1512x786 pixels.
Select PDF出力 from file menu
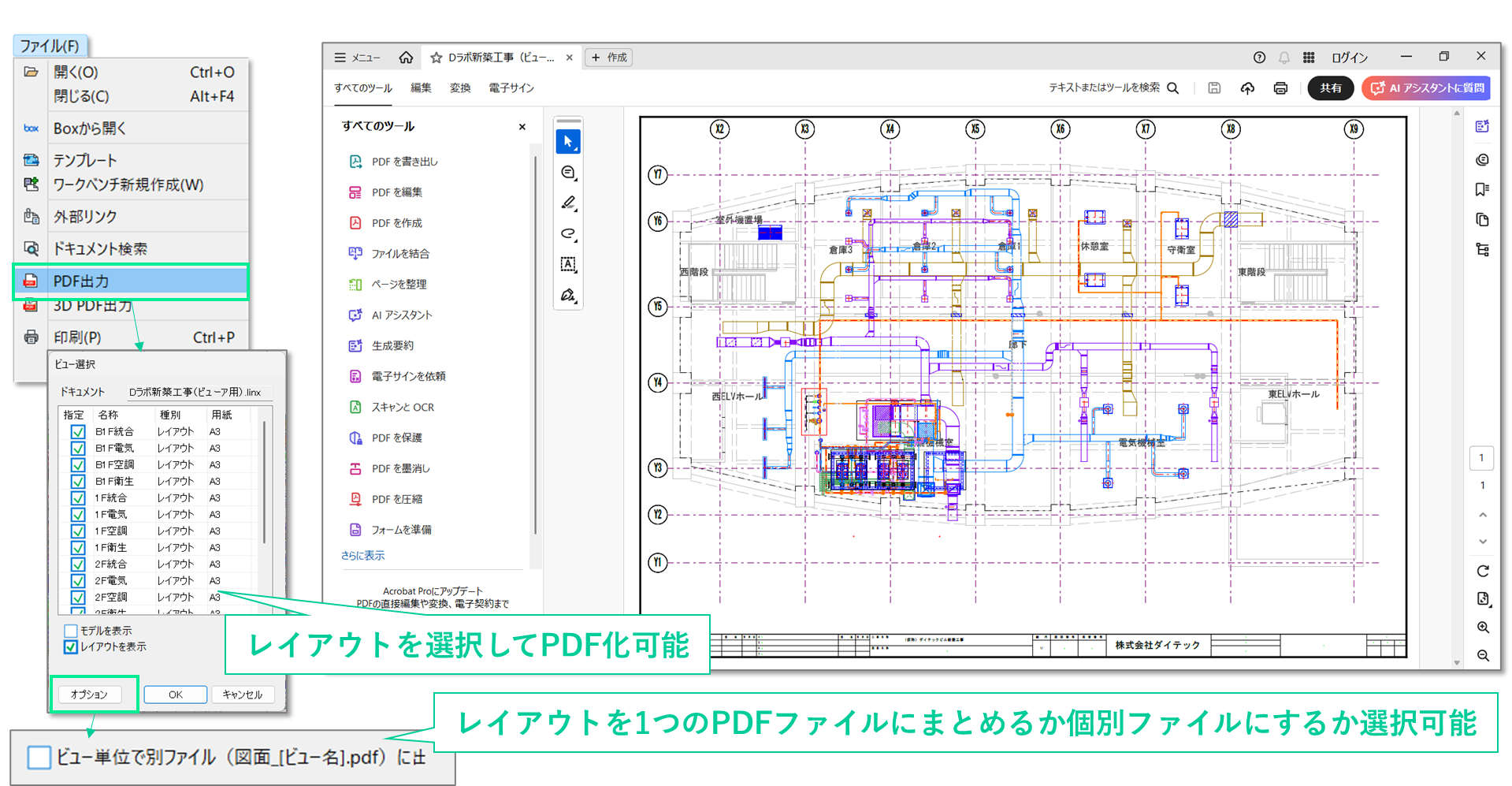coord(131,281)
